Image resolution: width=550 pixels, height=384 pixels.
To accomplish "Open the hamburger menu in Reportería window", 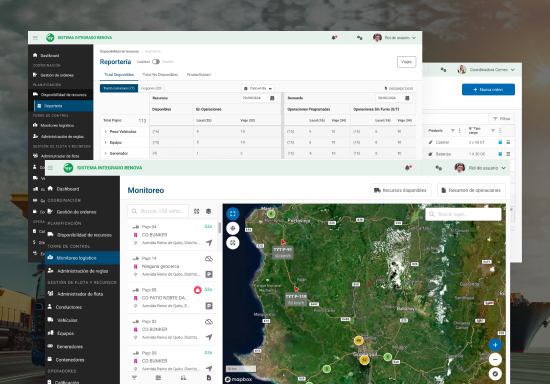I will click(x=35, y=38).
